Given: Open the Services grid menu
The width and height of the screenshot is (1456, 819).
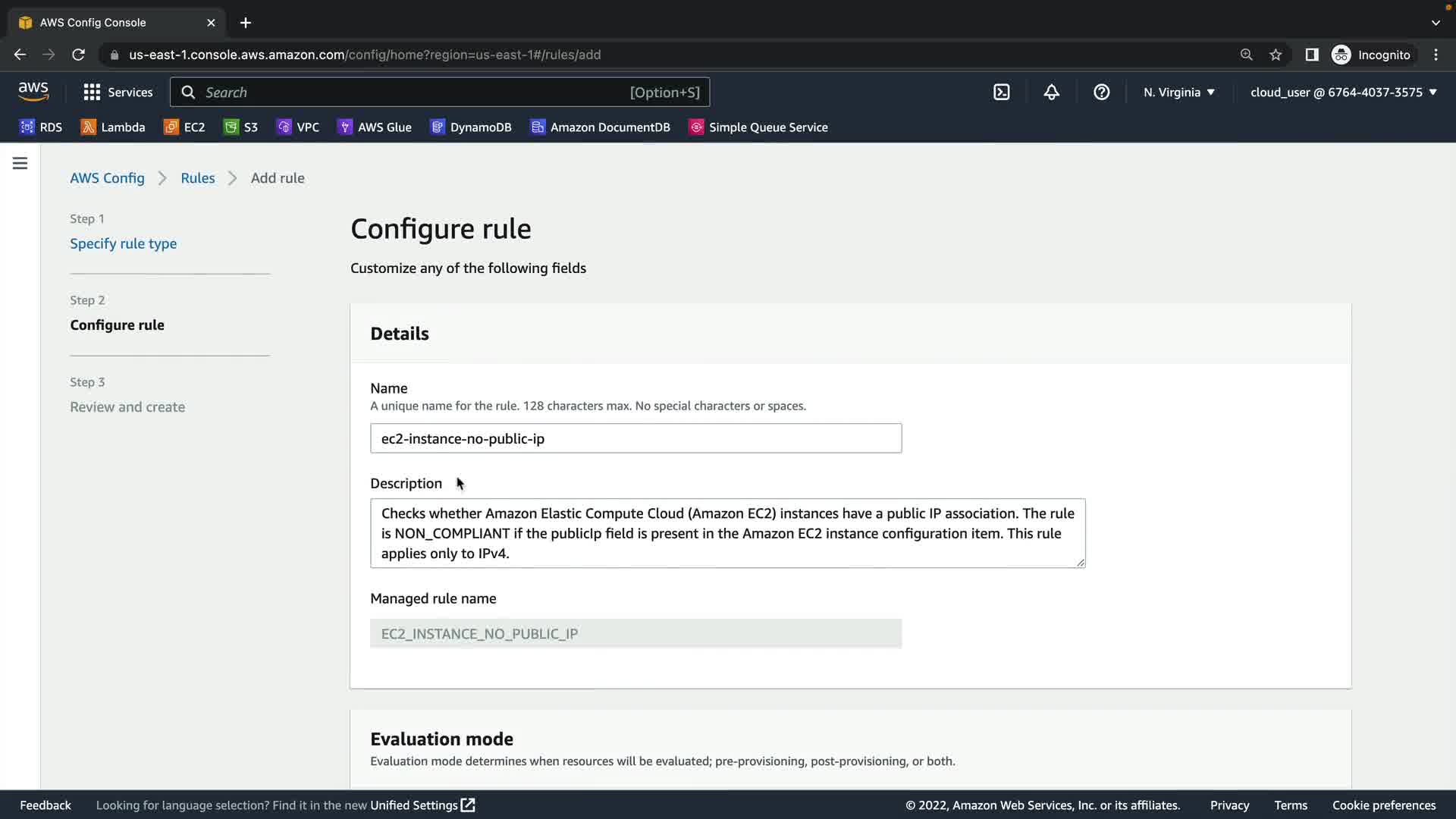Looking at the screenshot, I should 118,93.
